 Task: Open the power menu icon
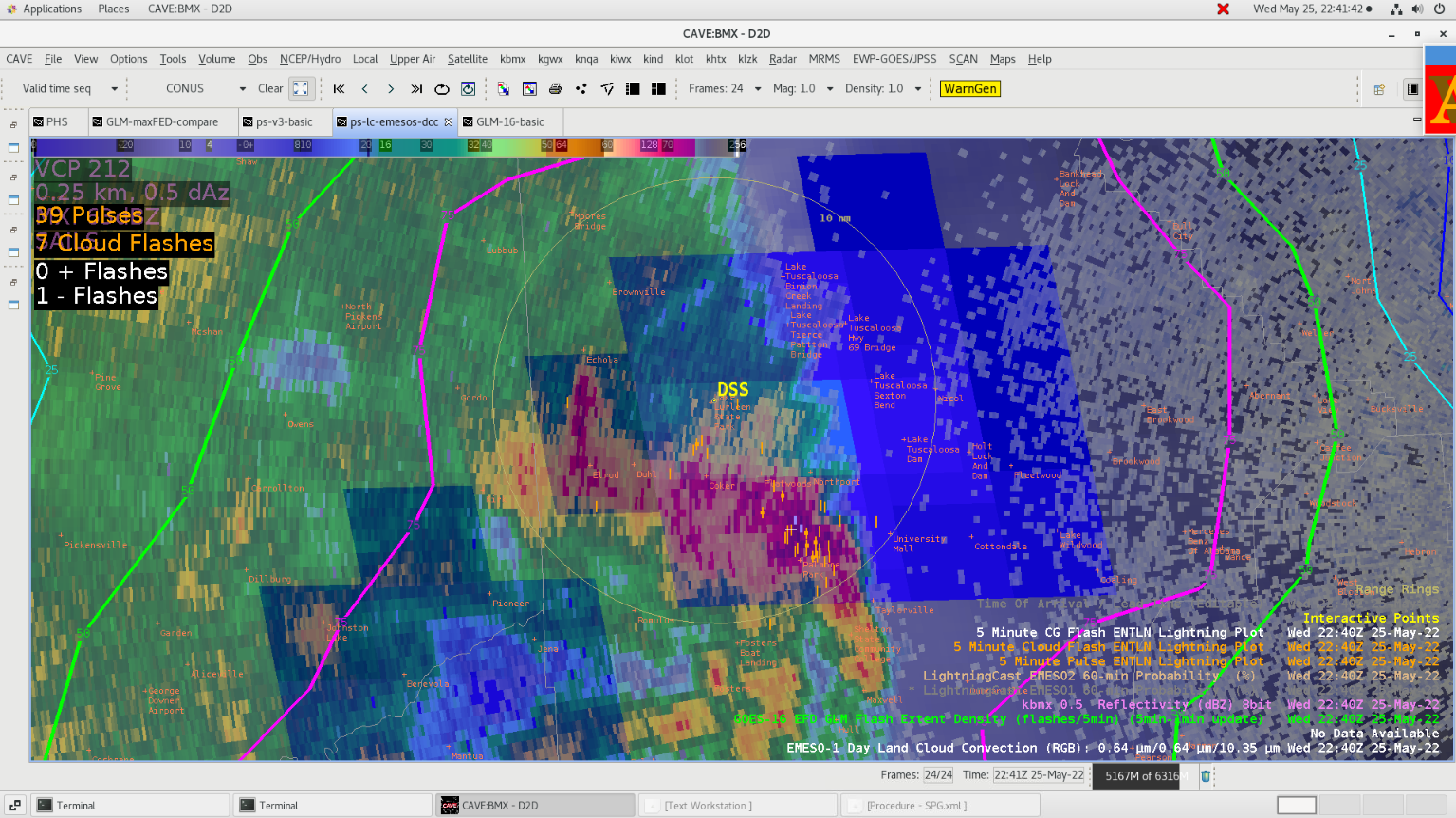pos(1439,9)
